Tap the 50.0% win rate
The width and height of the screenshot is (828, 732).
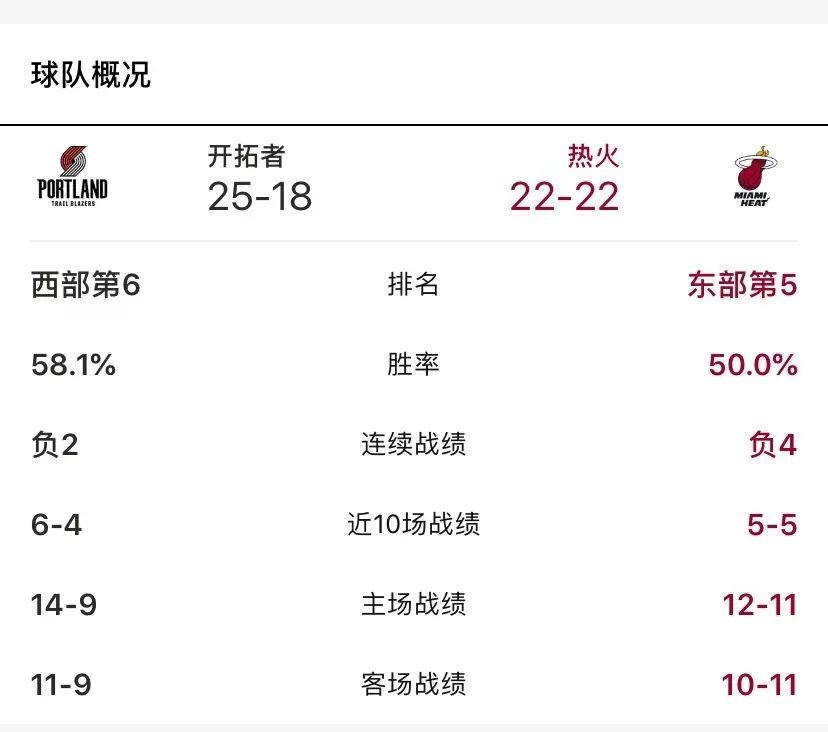pyautogui.click(x=753, y=365)
